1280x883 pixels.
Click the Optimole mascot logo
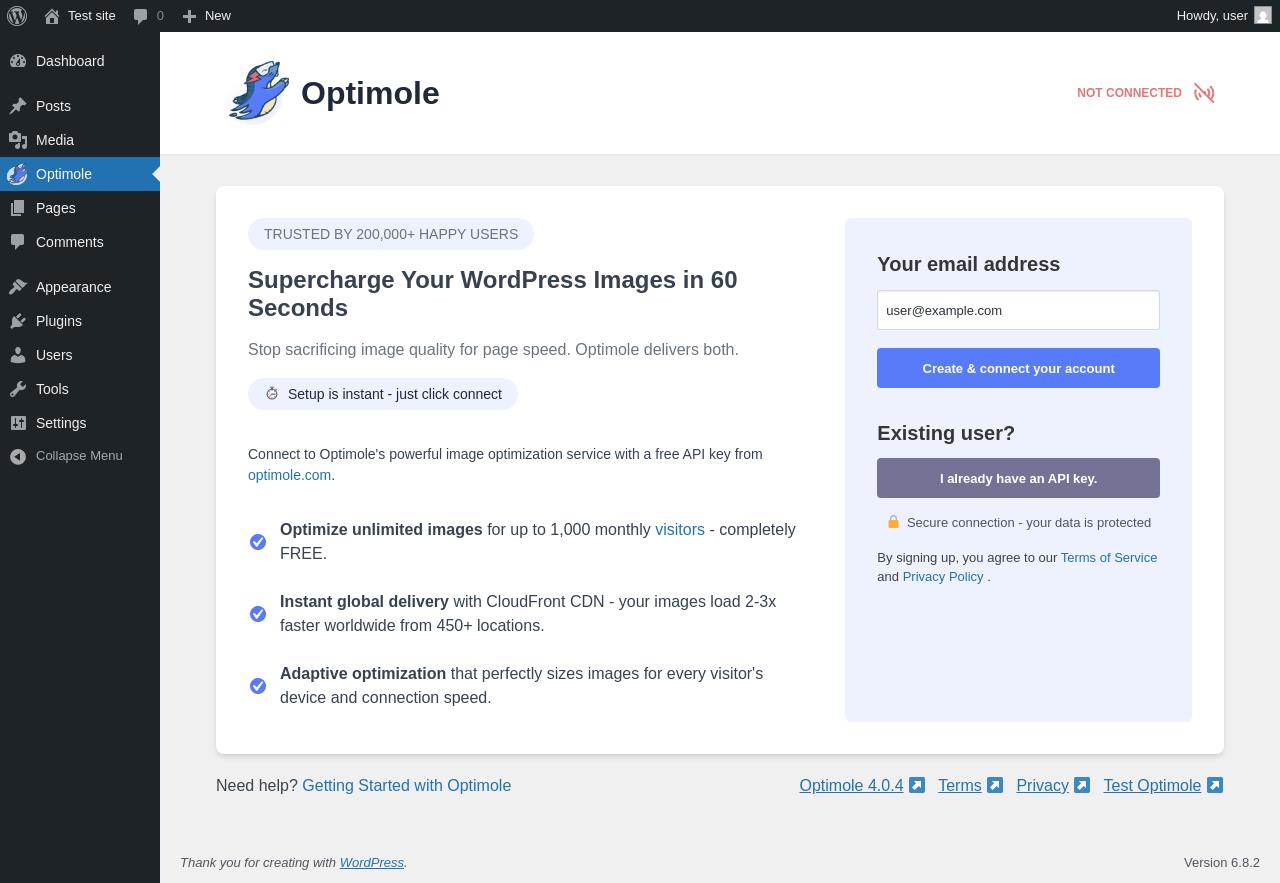pos(258,92)
